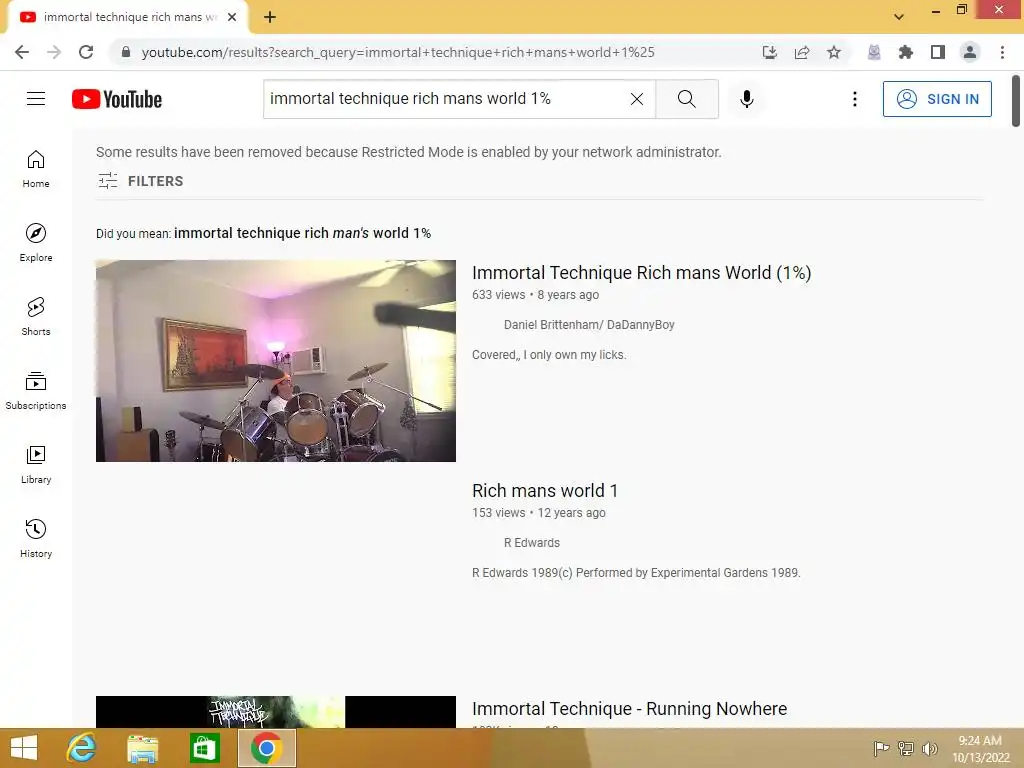Open Shorts in the sidebar
1024x768 pixels.
coord(36,316)
